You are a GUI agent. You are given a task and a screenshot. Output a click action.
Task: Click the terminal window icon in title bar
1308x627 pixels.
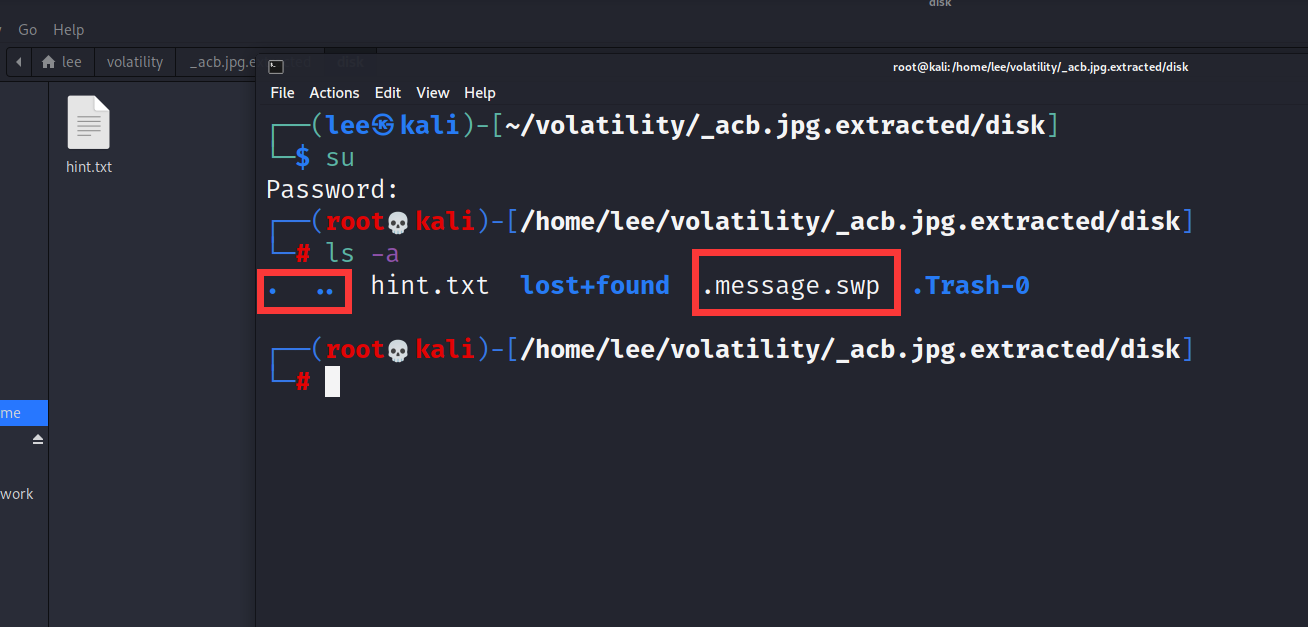[276, 67]
